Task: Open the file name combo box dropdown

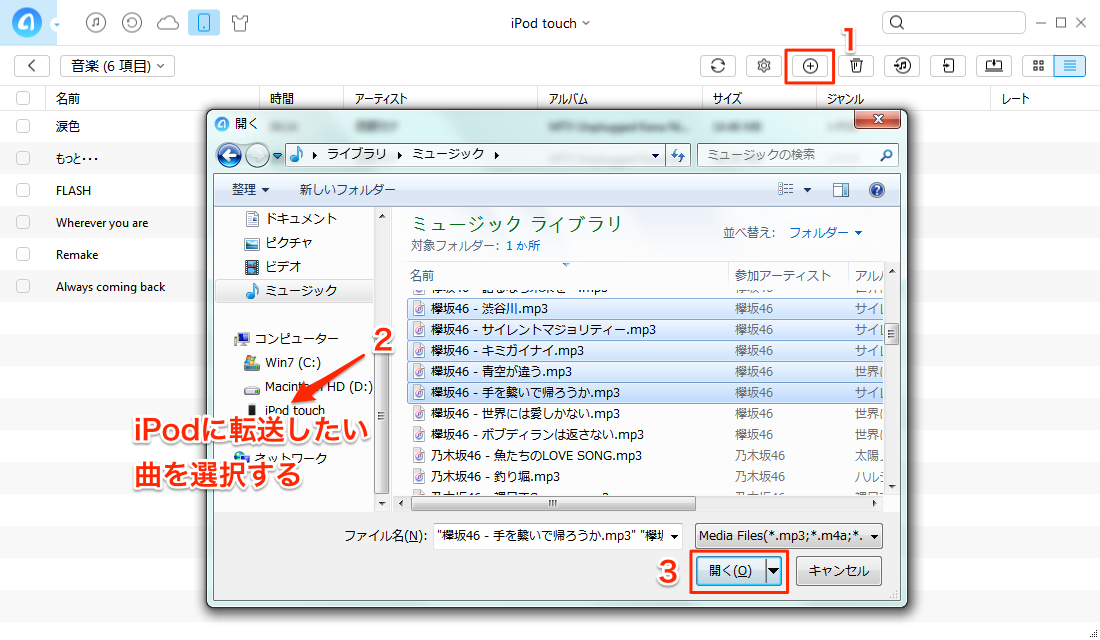Action: (x=673, y=537)
